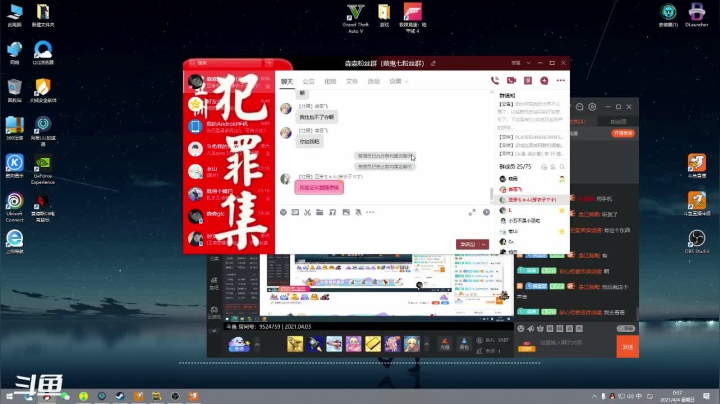
Task: Switch to the files tab in QQ group
Action: pyautogui.click(x=352, y=82)
